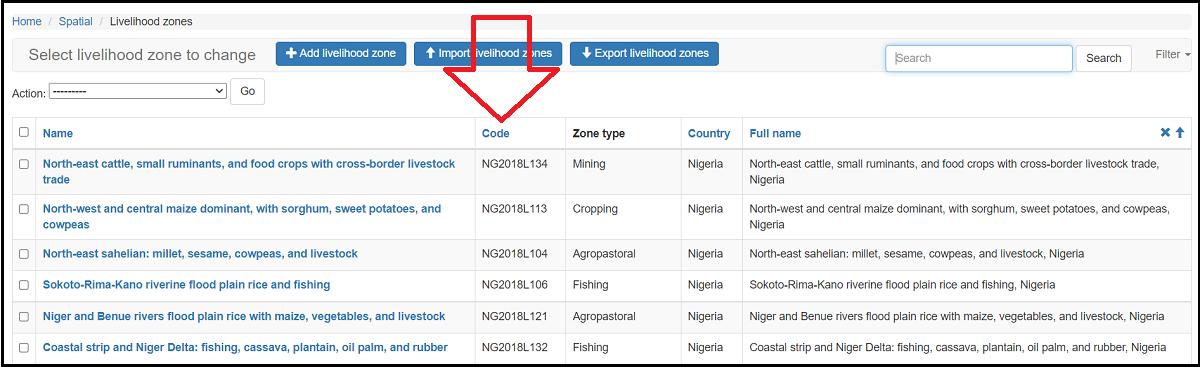Open the Spatial breadcrumb link

(76, 21)
